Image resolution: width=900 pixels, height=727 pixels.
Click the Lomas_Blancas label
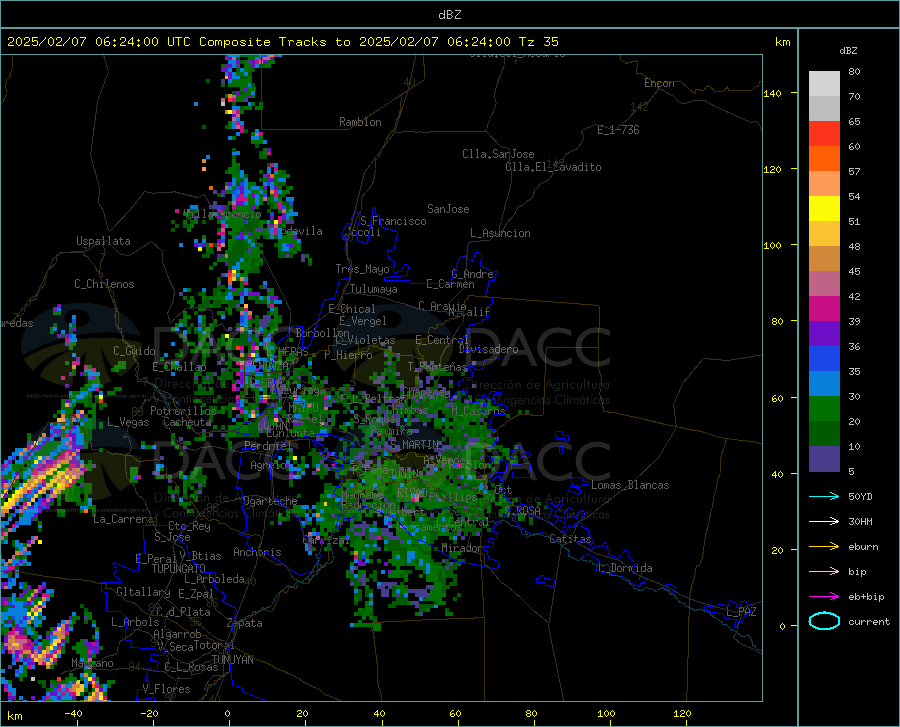tap(630, 485)
